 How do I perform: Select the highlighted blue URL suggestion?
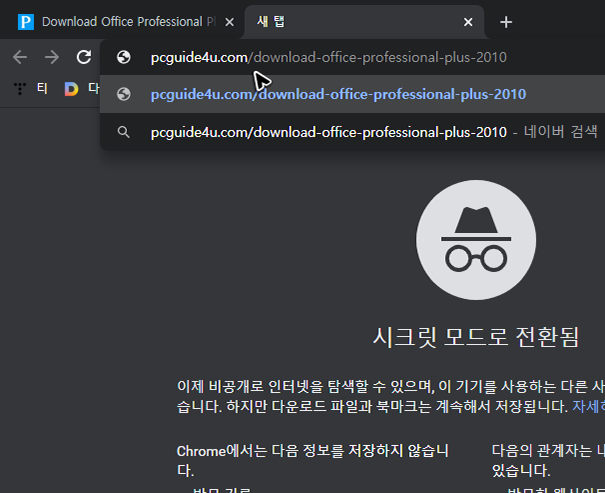click(352, 95)
